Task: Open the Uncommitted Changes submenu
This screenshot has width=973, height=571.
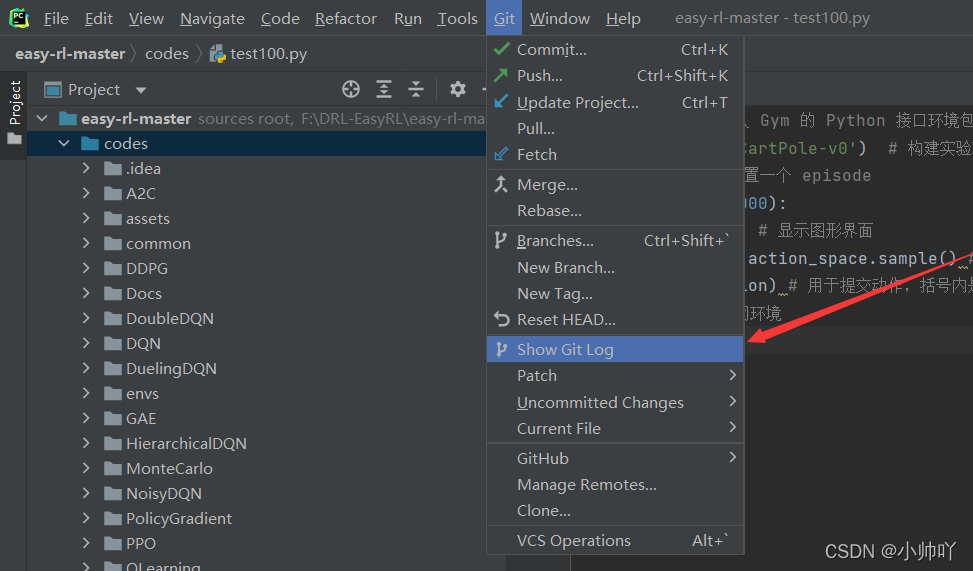Action: tap(615, 402)
